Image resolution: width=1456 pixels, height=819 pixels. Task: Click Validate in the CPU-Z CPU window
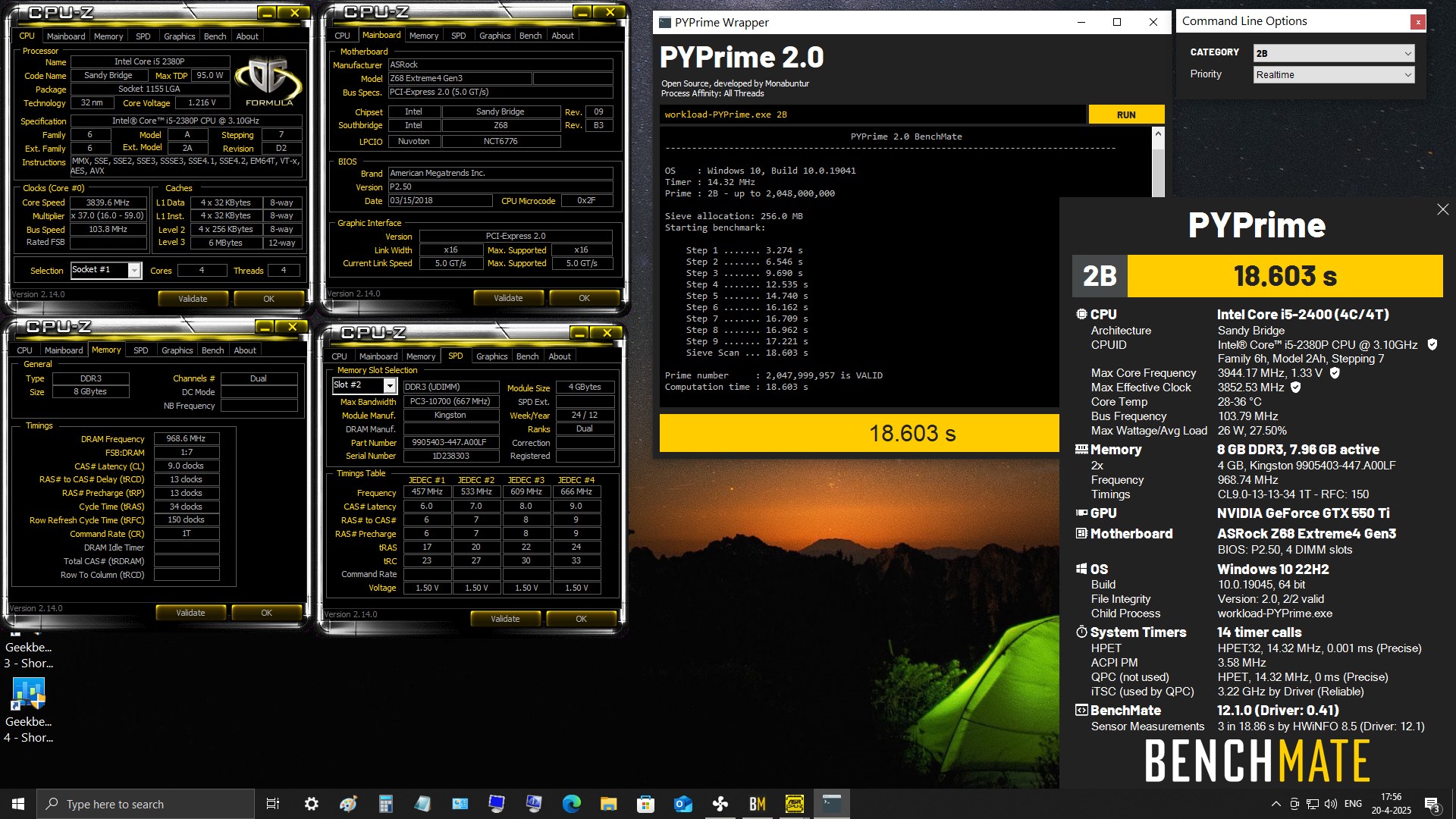193,299
